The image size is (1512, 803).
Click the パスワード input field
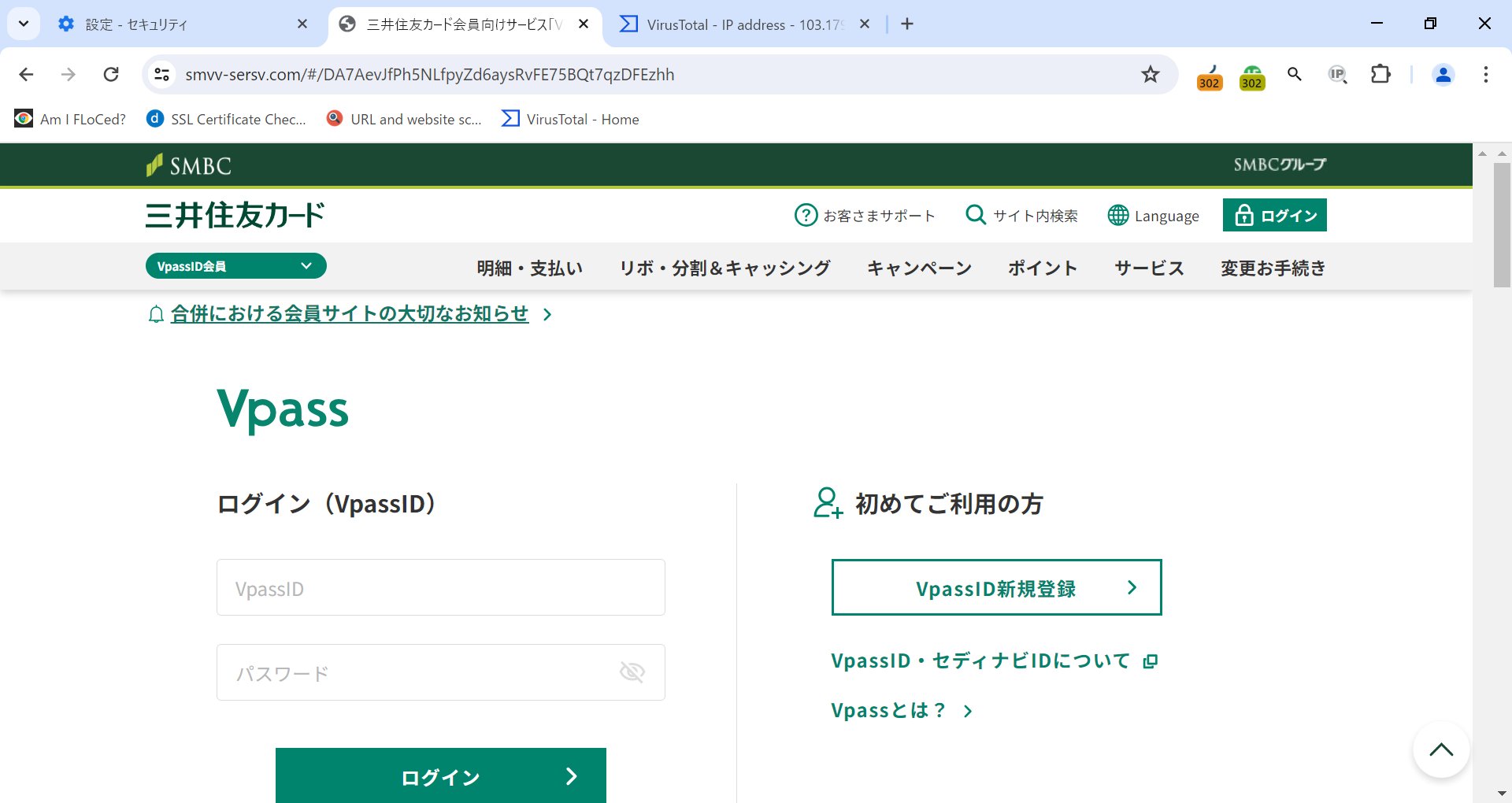441,672
